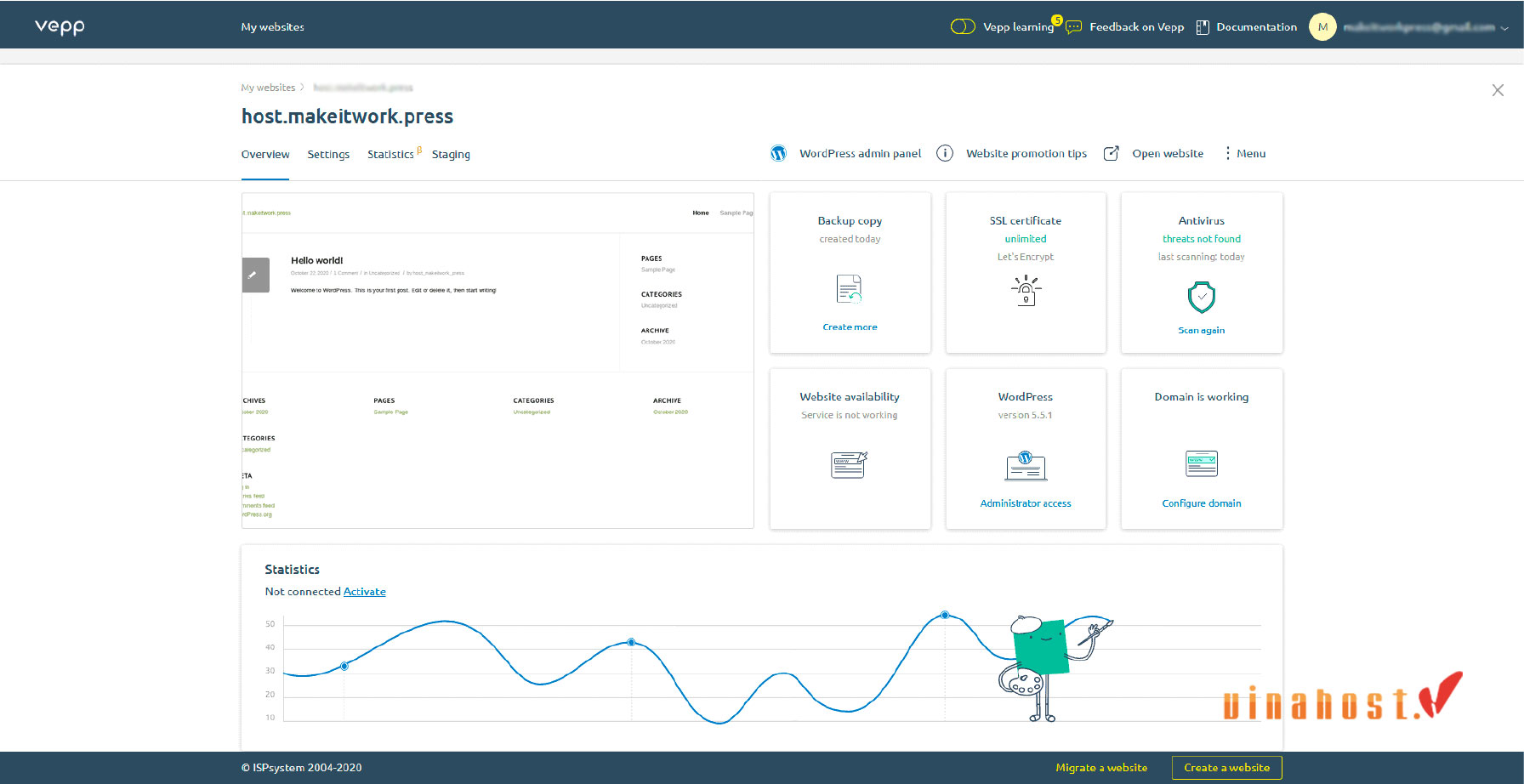Click Feedback on Vepp text
The height and width of the screenshot is (784, 1524).
[x=1136, y=27]
